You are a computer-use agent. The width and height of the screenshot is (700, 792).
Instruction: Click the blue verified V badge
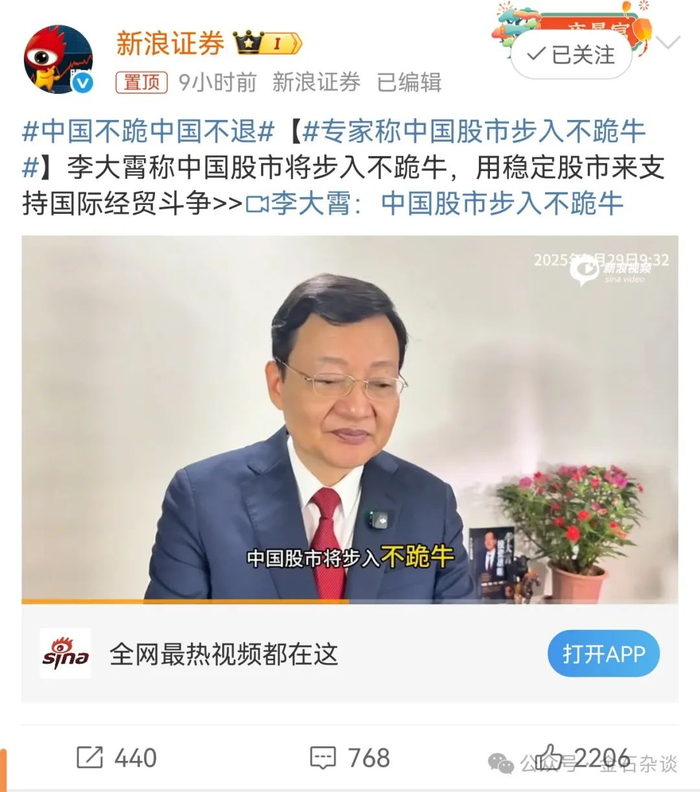click(x=82, y=82)
